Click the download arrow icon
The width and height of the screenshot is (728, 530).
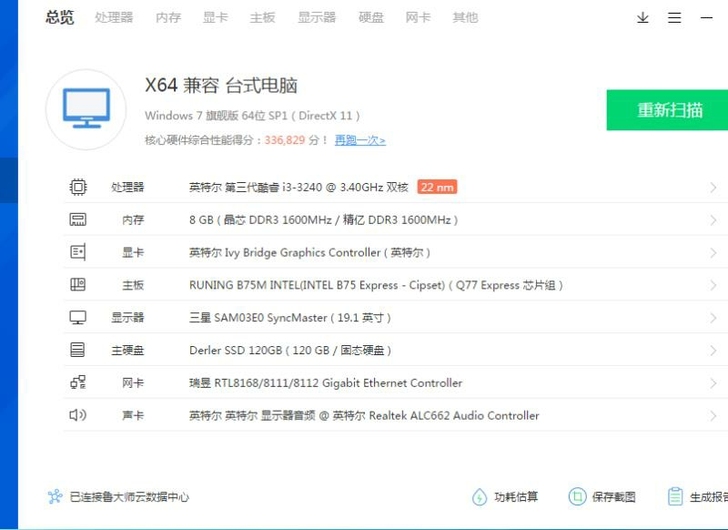[643, 18]
